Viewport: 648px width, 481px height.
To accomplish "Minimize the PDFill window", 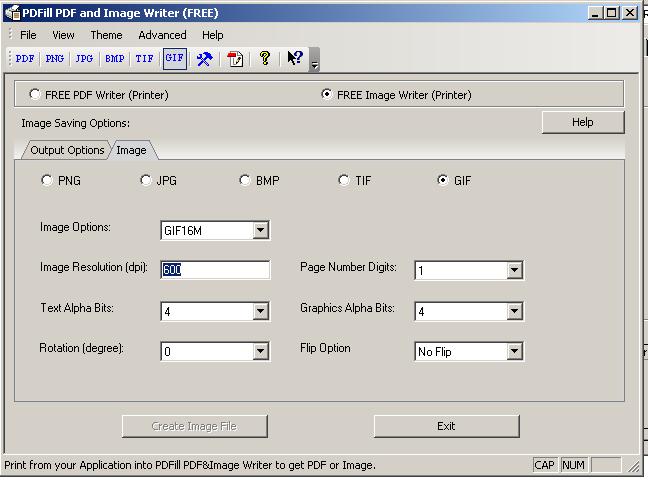I will (595, 13).
